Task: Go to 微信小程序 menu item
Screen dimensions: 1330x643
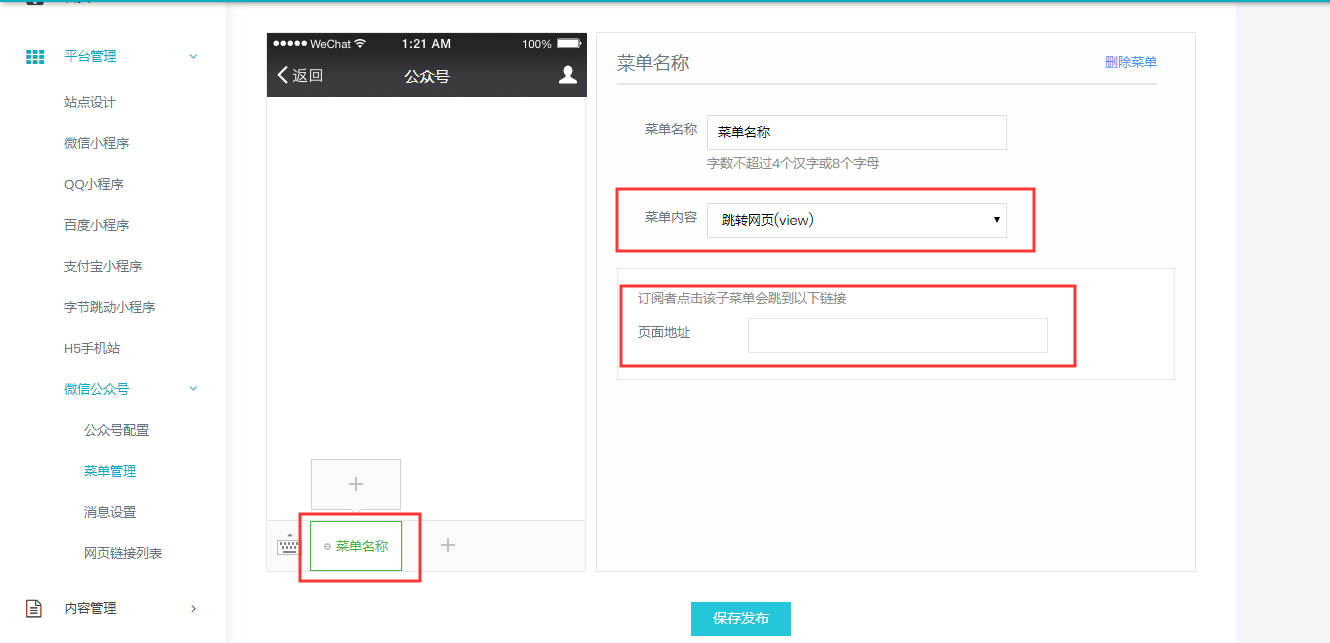Action: click(x=96, y=143)
